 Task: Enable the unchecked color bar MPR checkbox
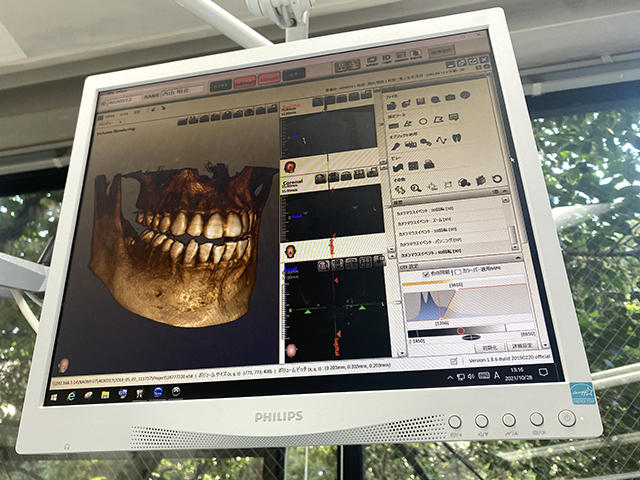tap(458, 271)
